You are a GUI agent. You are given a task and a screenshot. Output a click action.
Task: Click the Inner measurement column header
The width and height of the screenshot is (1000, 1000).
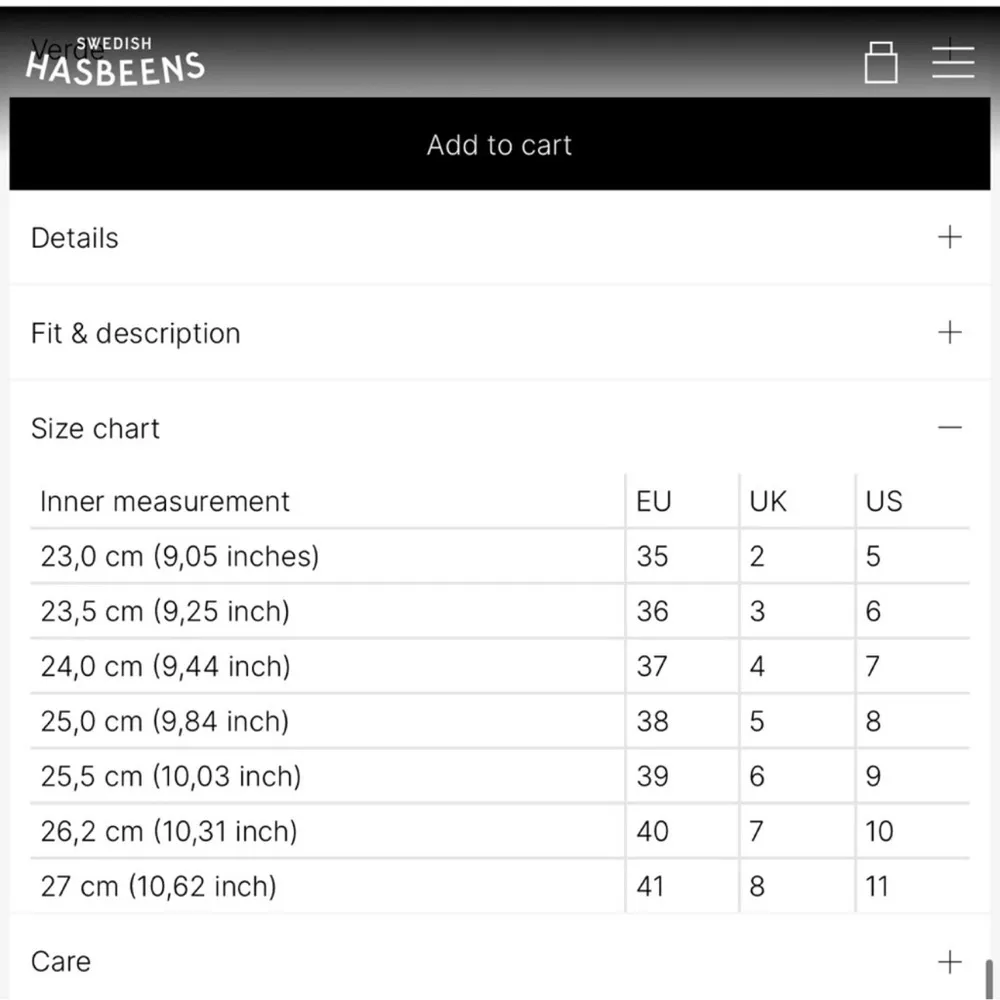165,501
